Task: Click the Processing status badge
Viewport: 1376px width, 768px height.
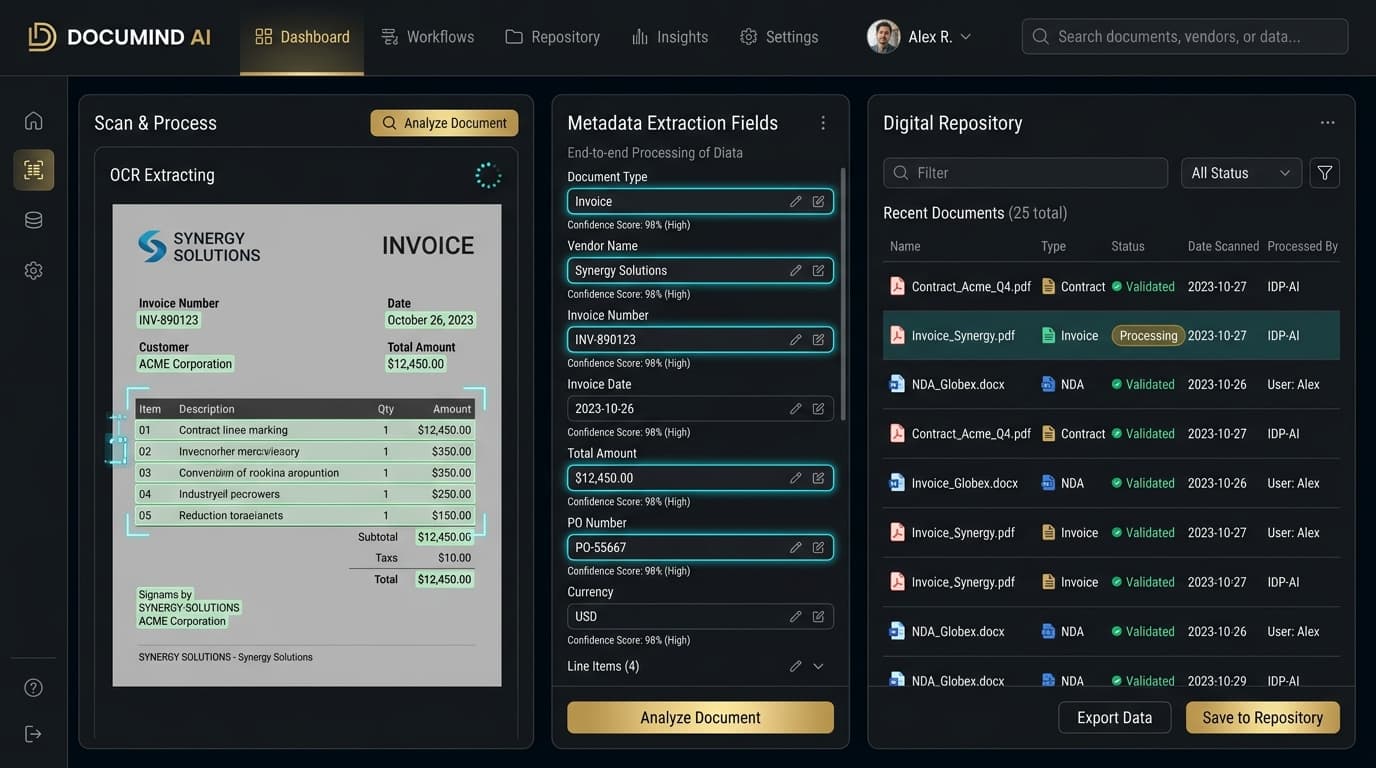Action: (1148, 336)
